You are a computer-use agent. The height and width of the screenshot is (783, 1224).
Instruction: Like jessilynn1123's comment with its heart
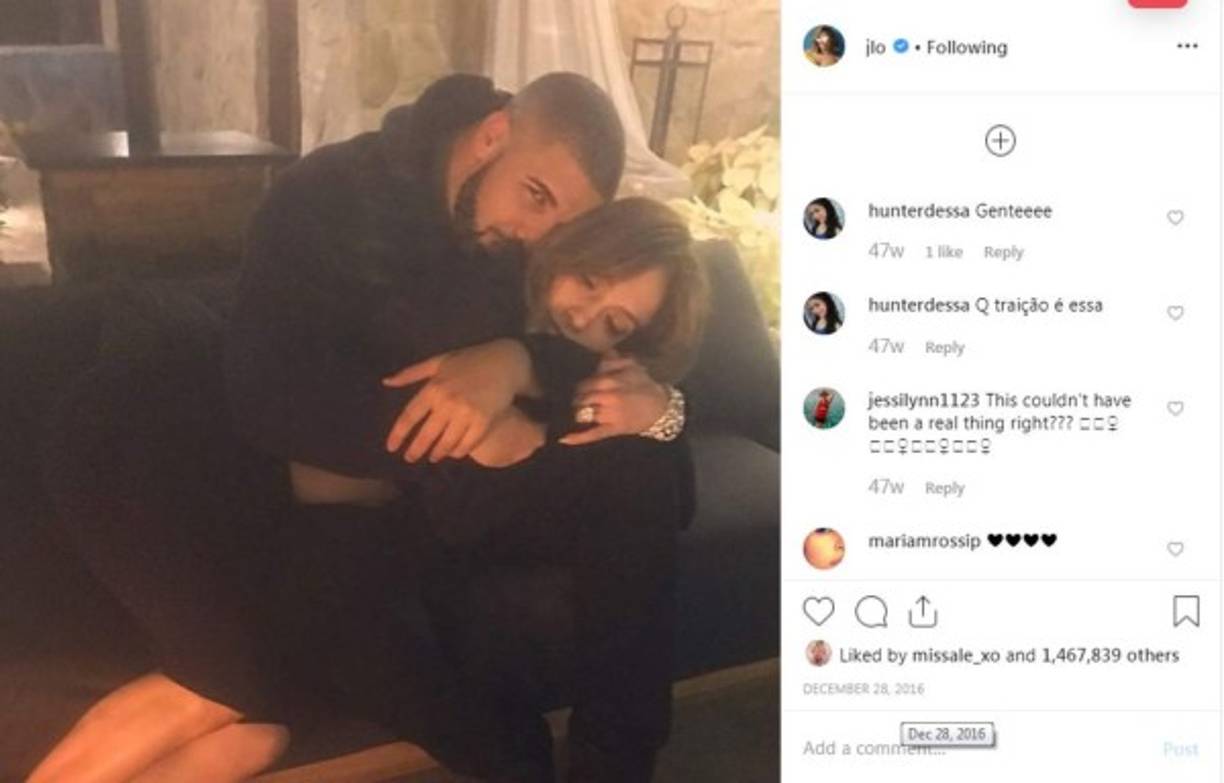coord(1174,406)
